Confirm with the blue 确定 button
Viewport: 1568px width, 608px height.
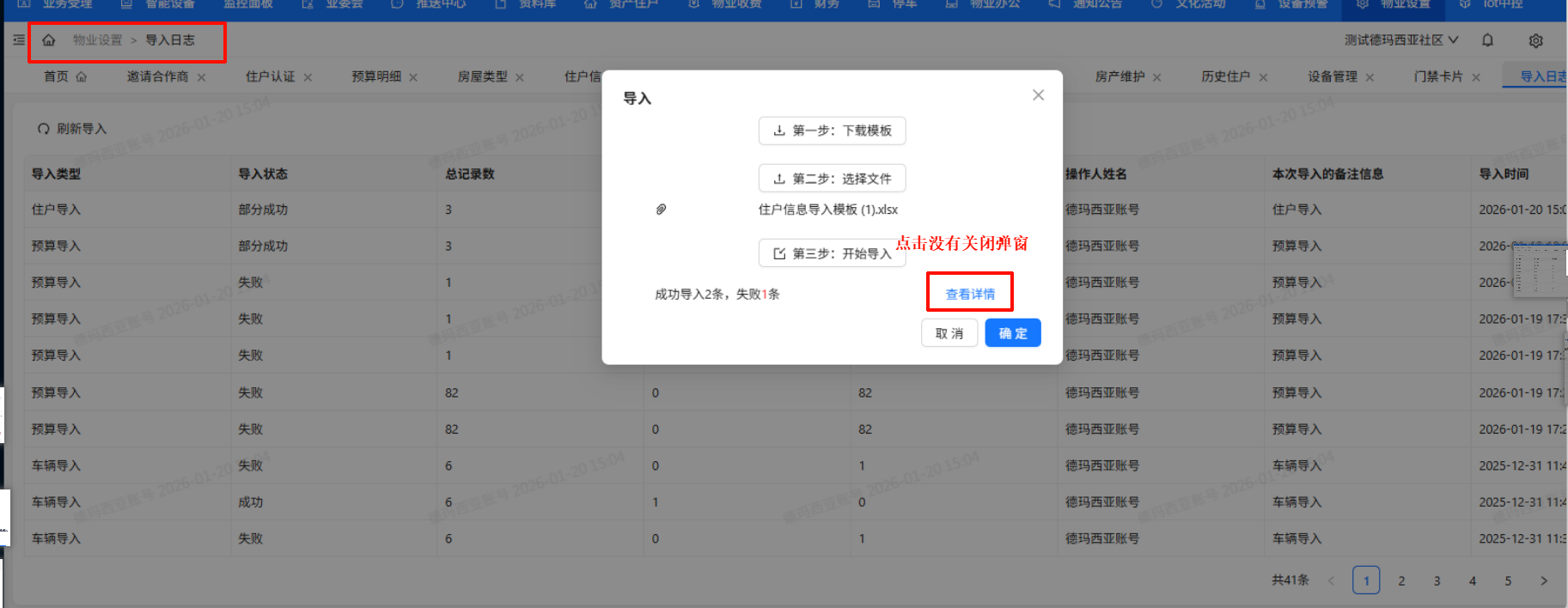click(x=1013, y=333)
